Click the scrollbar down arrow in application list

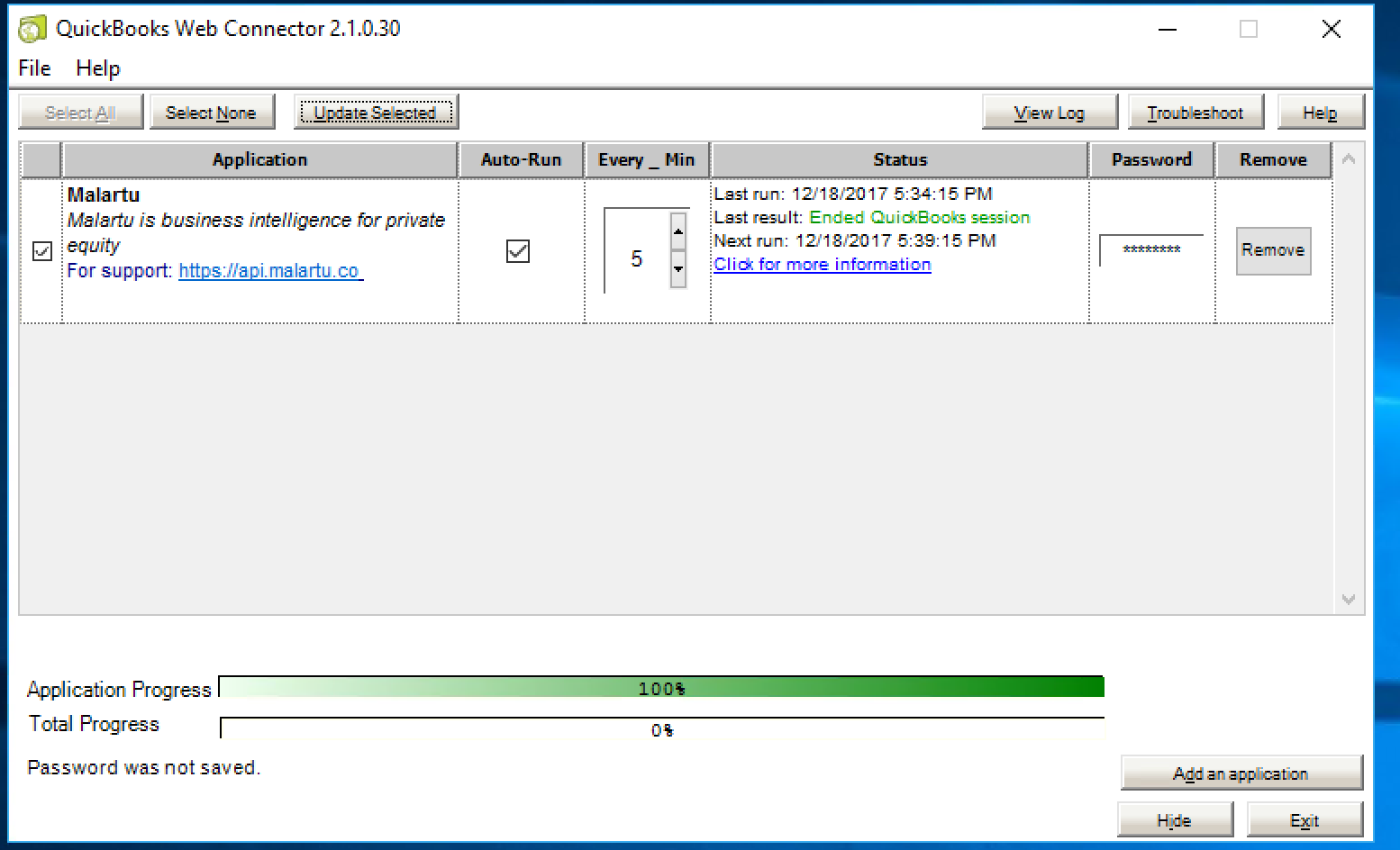[x=1349, y=599]
